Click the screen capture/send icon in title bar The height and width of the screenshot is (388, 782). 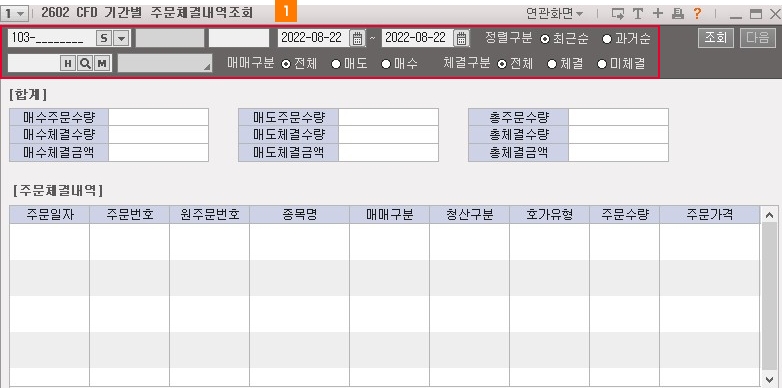pos(618,14)
